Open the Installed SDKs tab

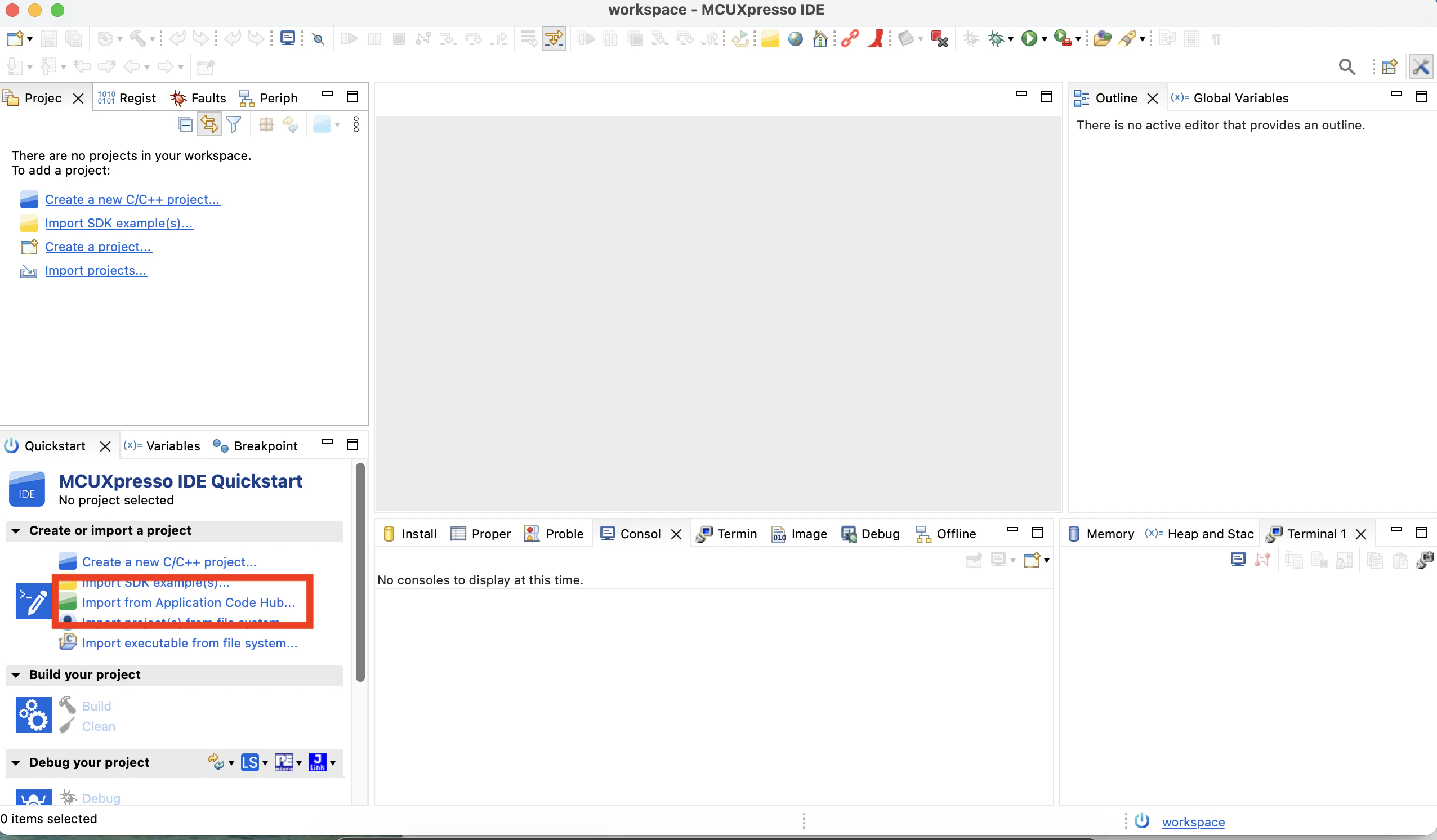tap(409, 534)
